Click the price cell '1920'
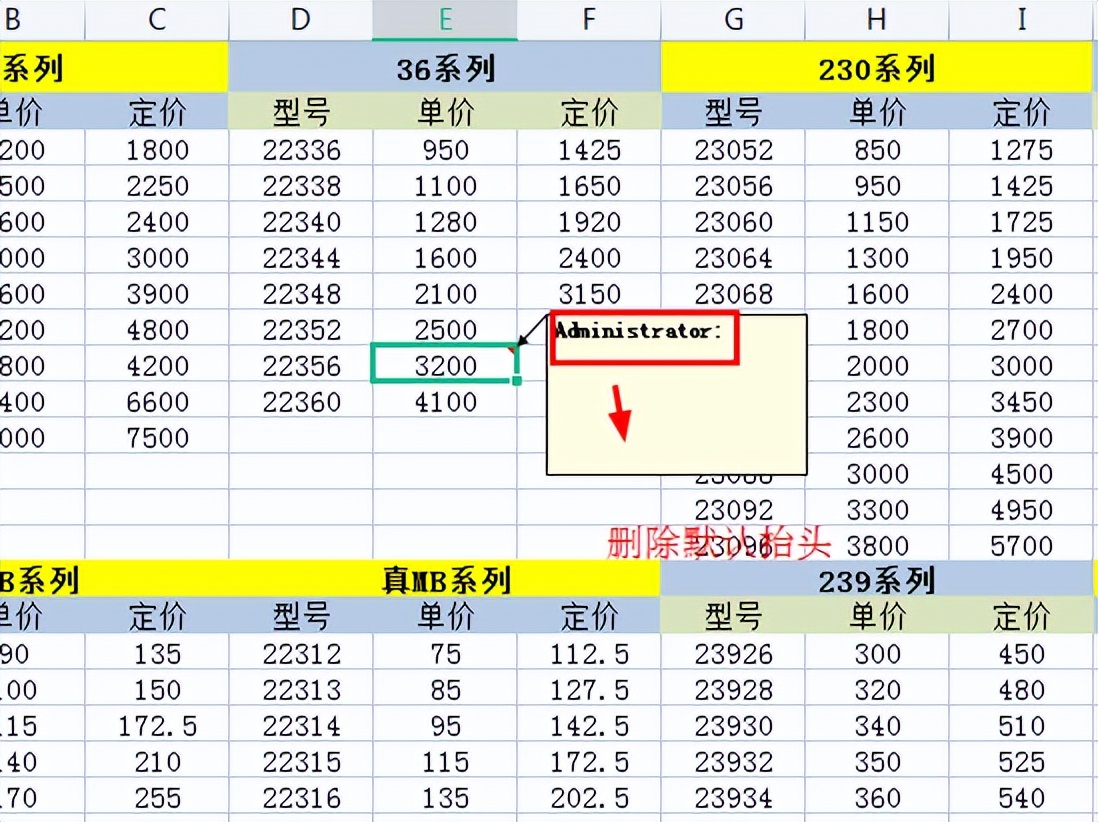Viewport: 1098px width, 822px height. 589,221
